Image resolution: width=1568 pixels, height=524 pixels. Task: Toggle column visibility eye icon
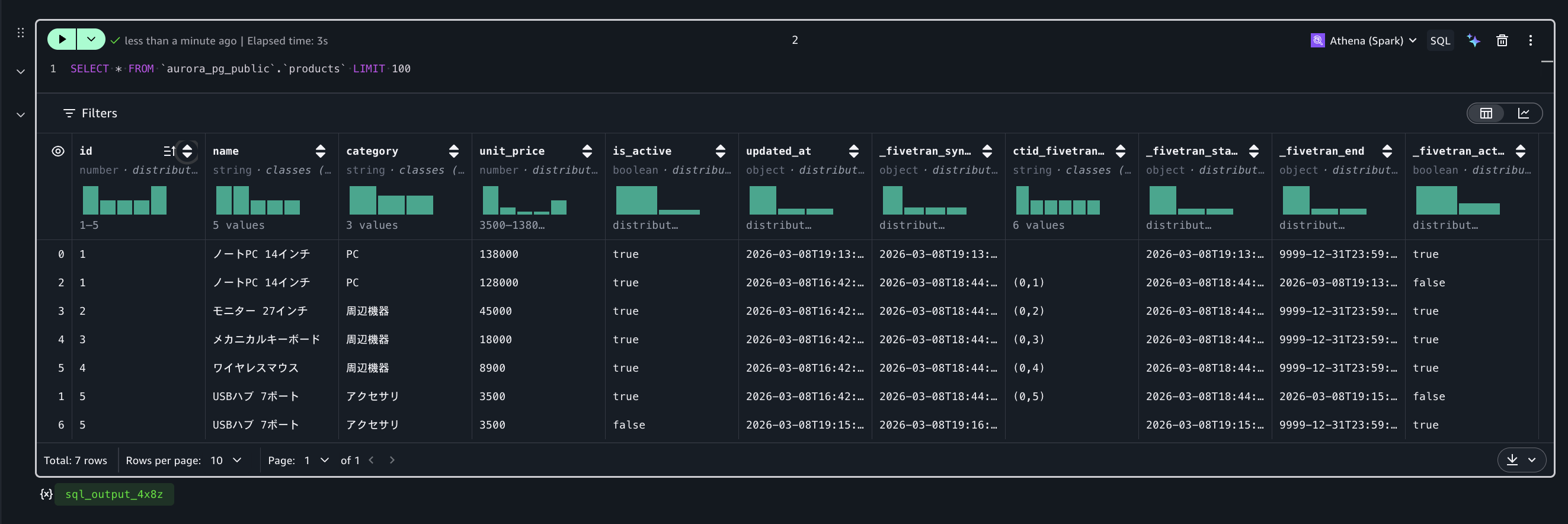pyautogui.click(x=58, y=151)
